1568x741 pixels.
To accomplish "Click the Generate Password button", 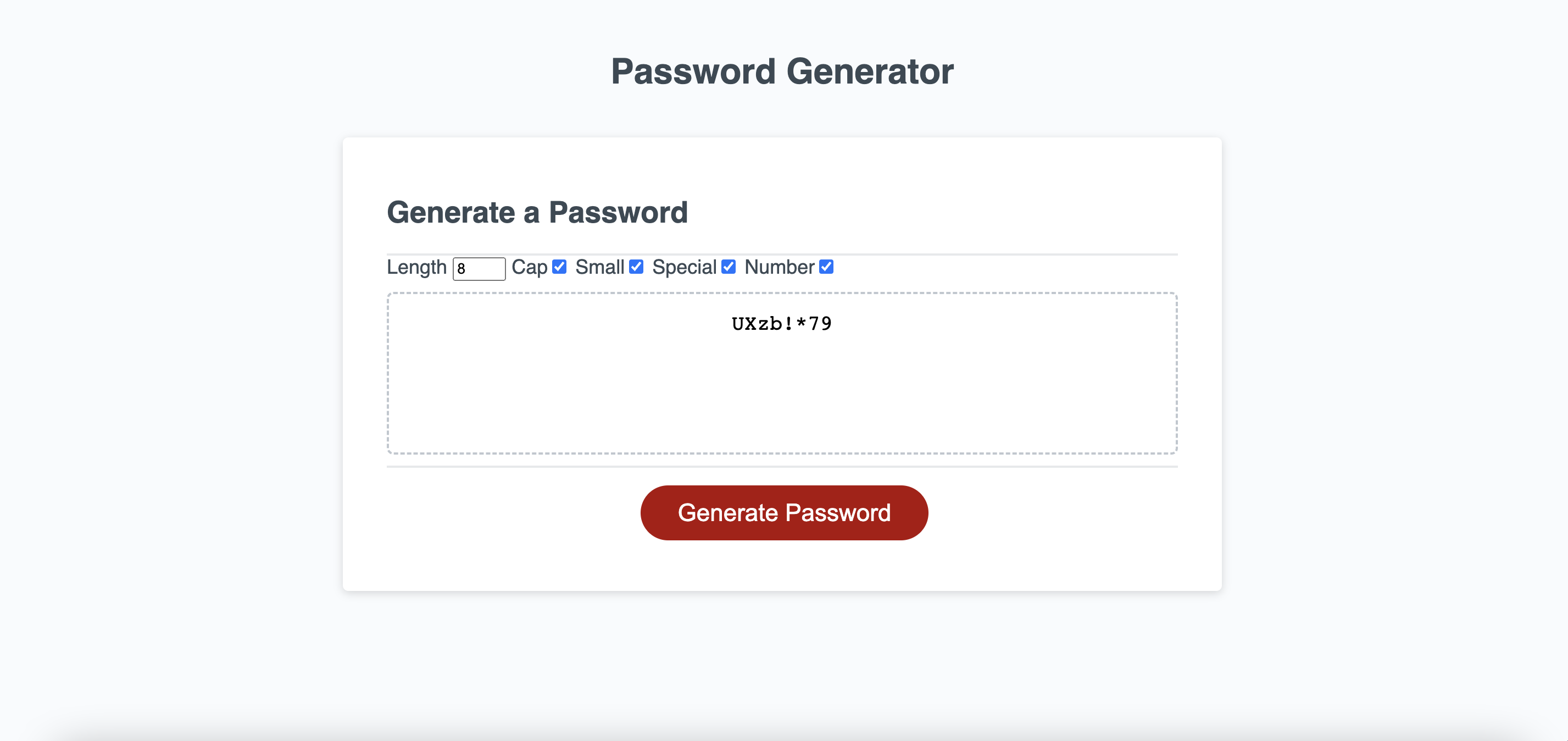I will pos(784,512).
